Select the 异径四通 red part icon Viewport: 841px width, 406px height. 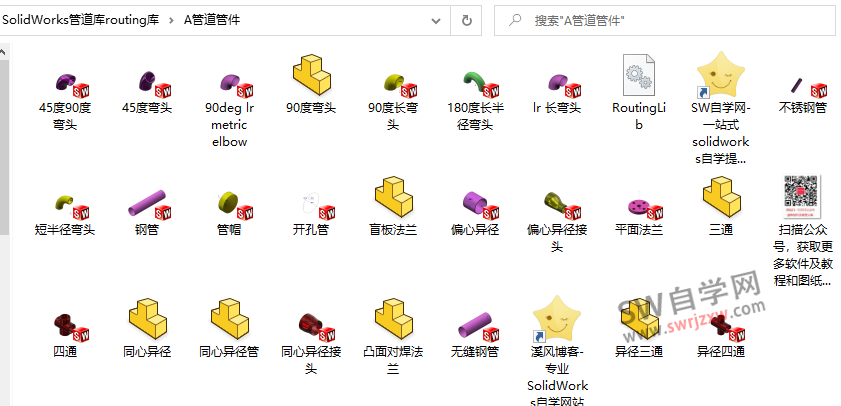pos(727,328)
